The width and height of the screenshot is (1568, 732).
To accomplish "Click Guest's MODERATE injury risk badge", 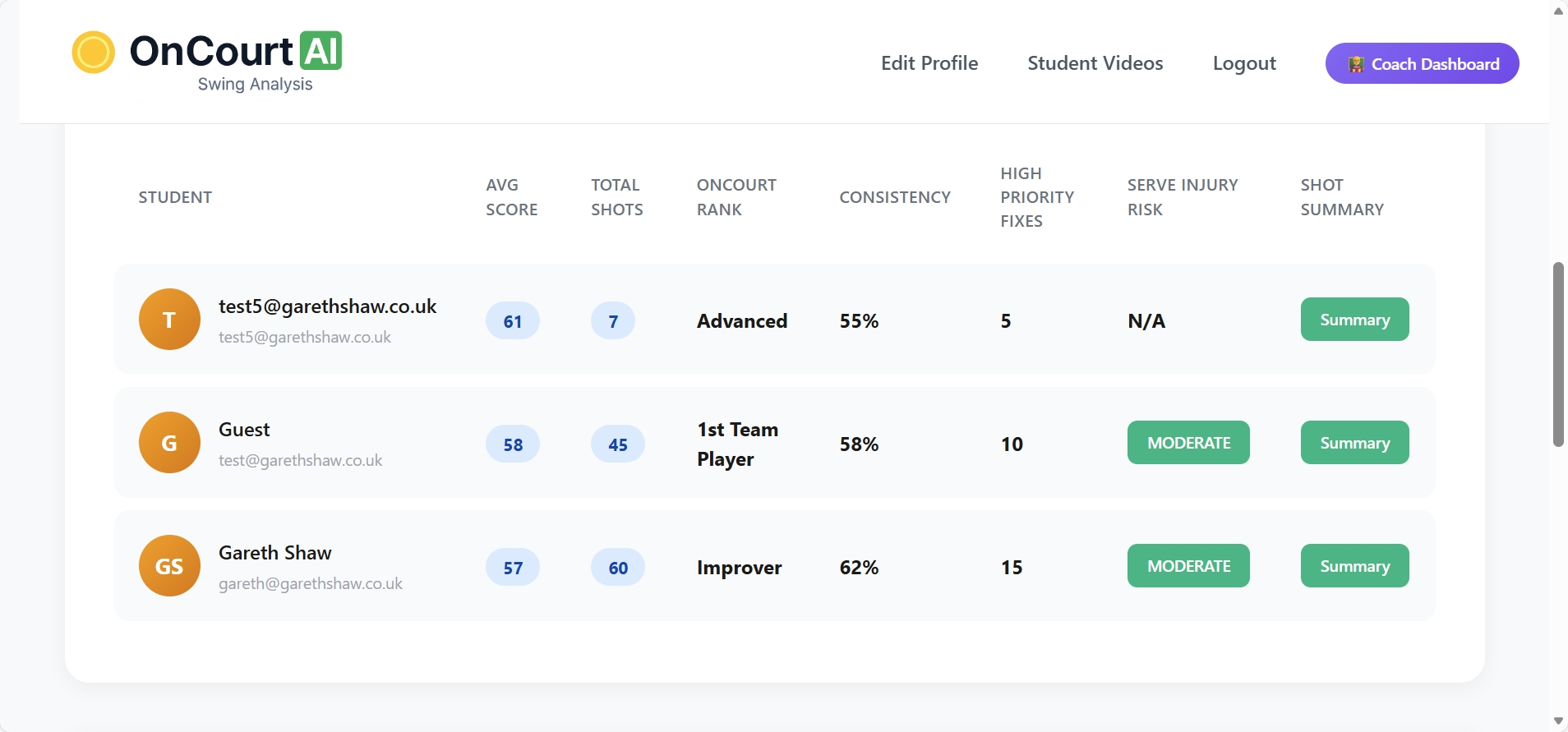I will click(x=1188, y=443).
